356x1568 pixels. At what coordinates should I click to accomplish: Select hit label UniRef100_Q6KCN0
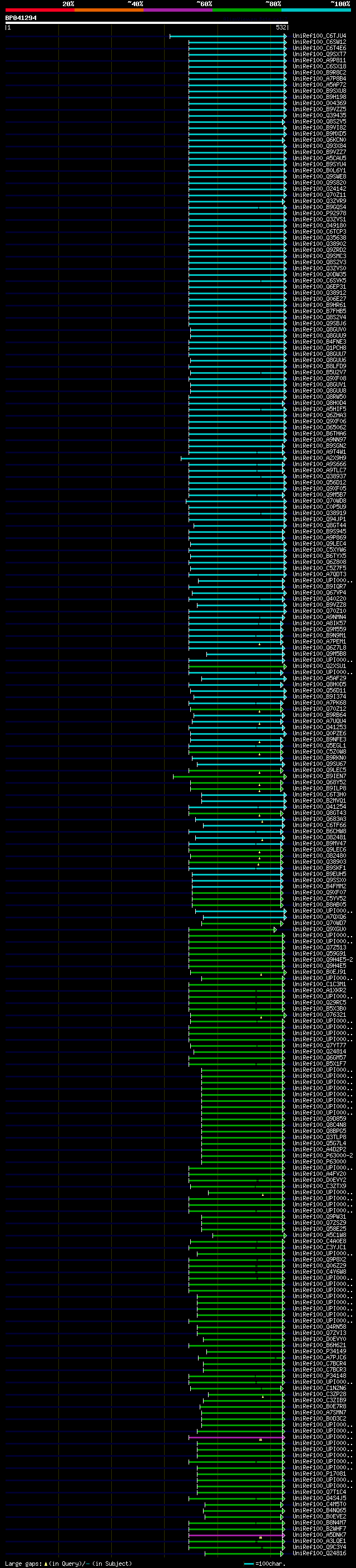point(319,140)
